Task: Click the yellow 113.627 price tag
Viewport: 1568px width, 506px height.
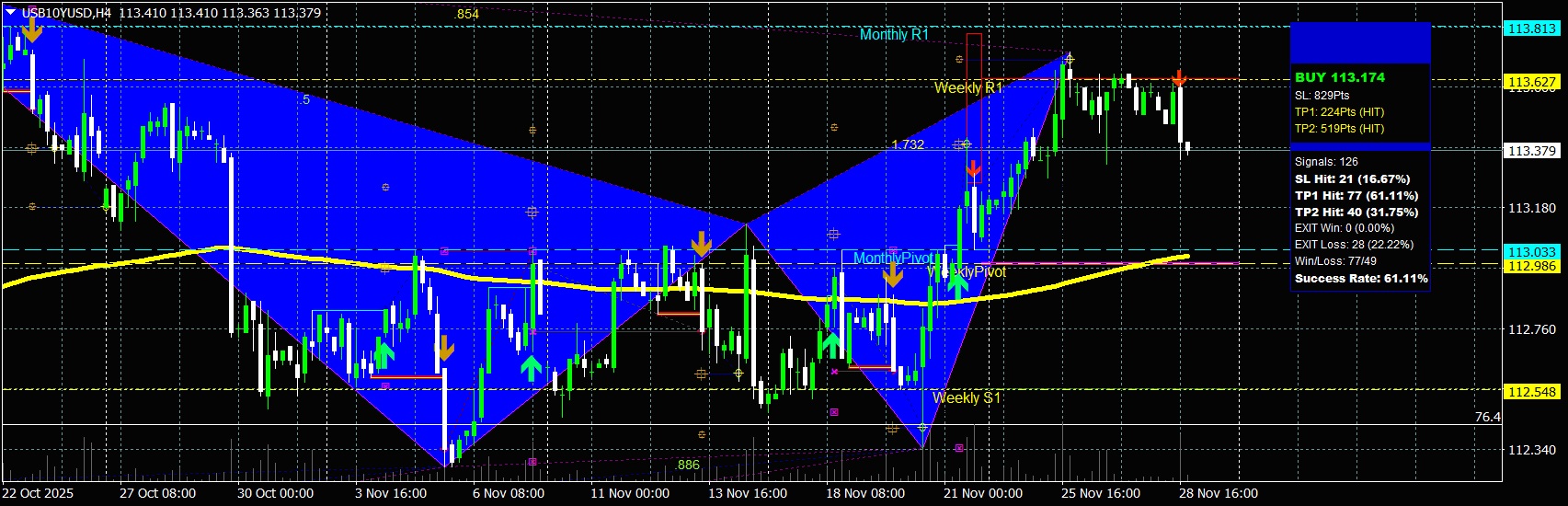Action: click(1531, 82)
